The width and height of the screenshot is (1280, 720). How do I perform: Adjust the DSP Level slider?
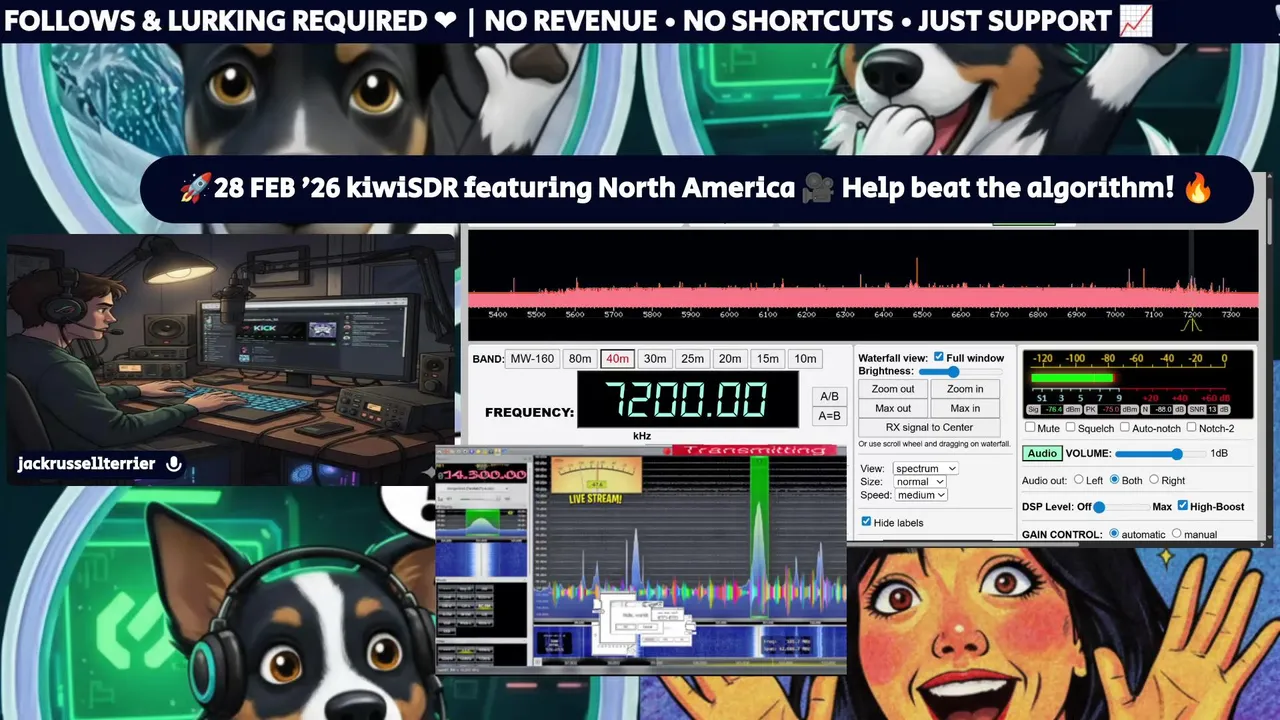point(1121,507)
